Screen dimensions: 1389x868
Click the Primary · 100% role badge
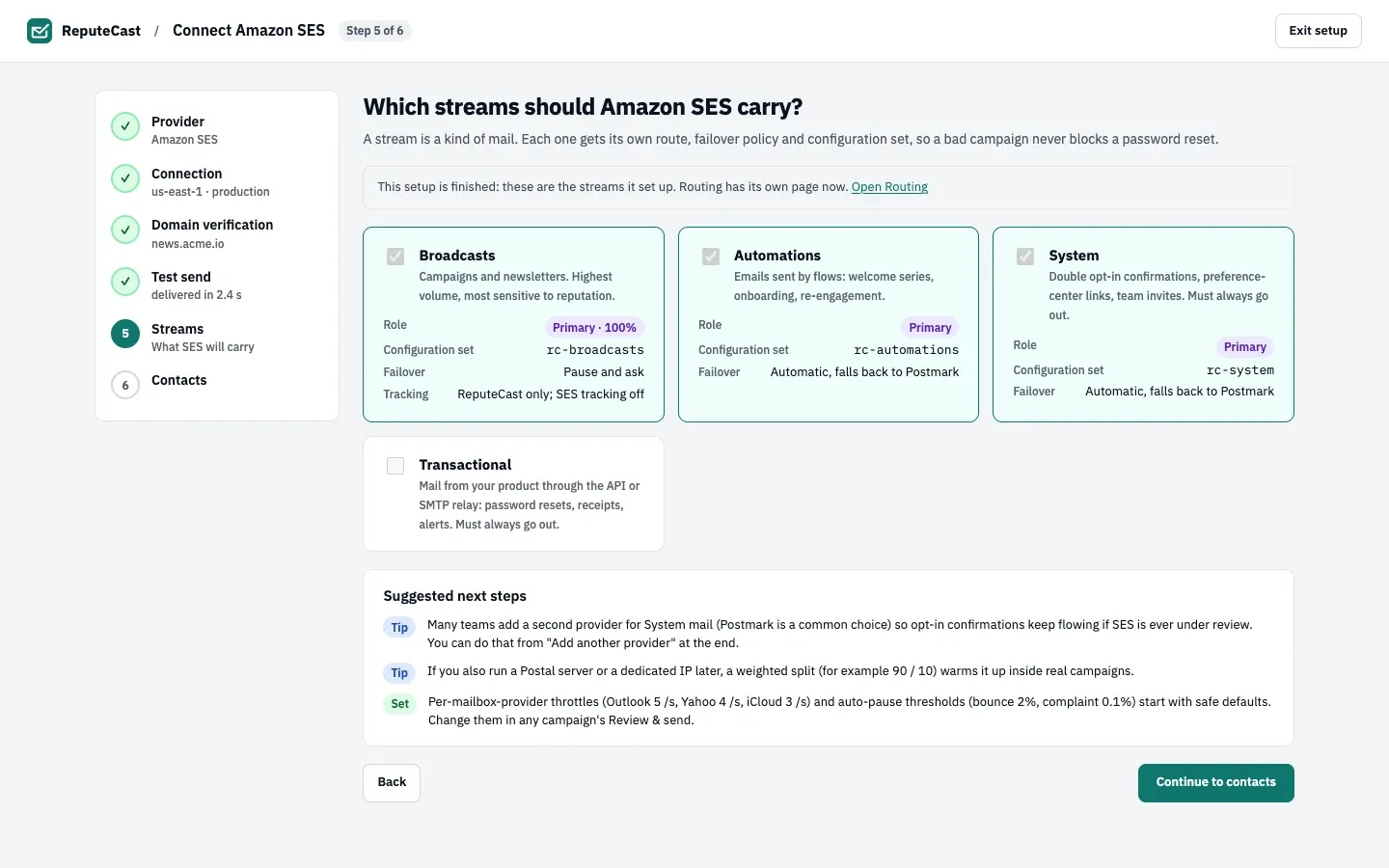[594, 327]
